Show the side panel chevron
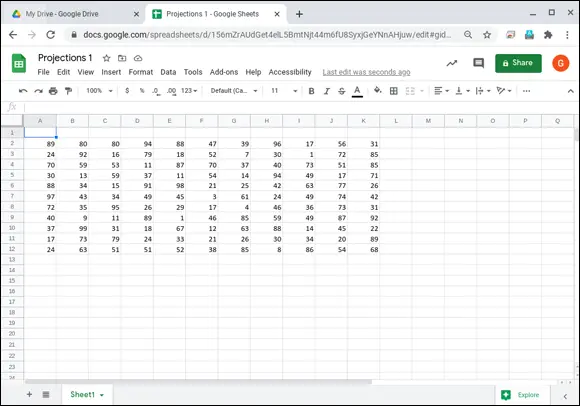 tap(565, 396)
